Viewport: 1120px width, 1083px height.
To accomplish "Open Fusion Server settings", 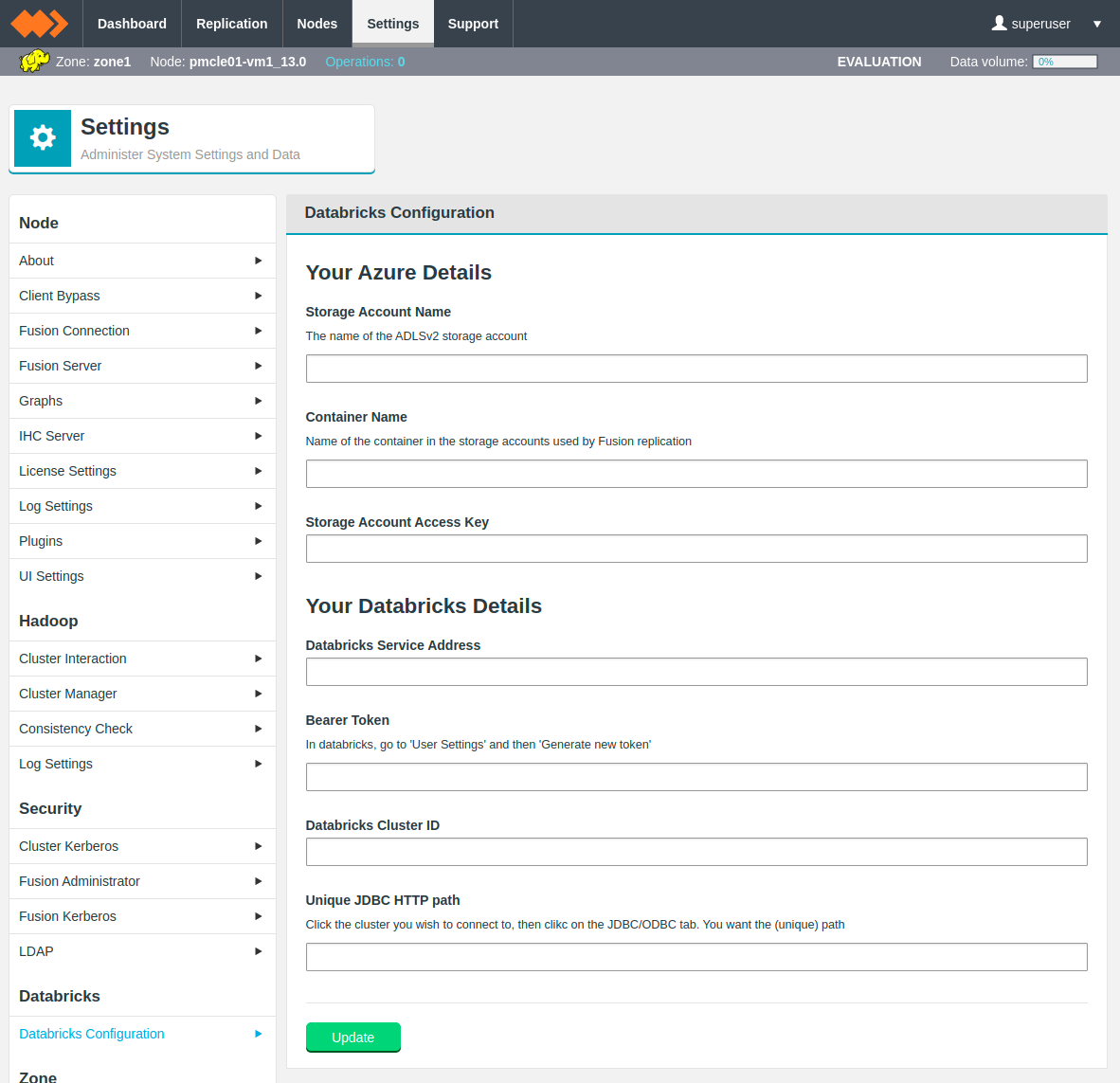I will coord(142,366).
